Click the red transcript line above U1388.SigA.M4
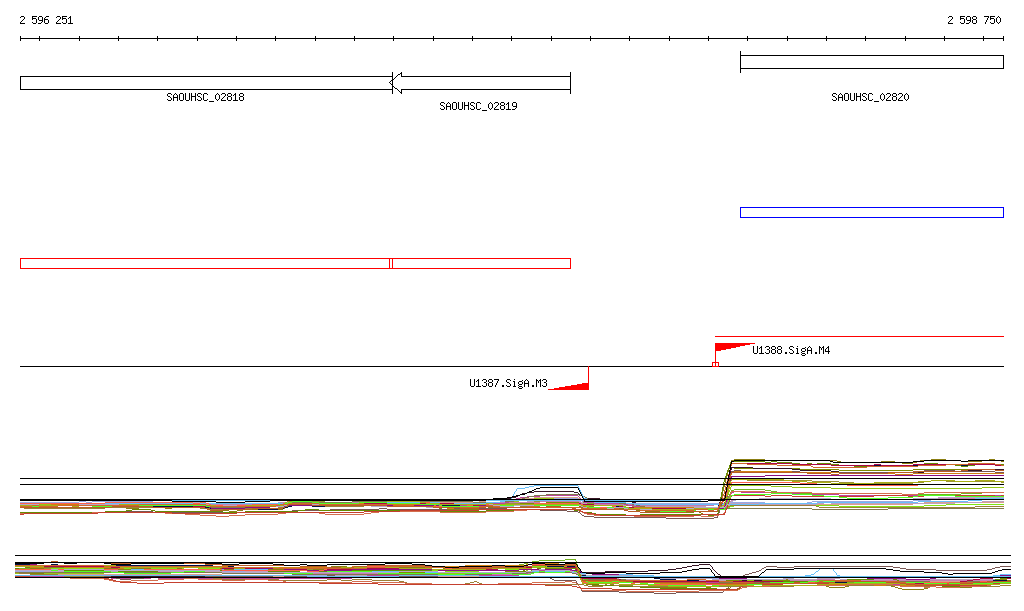The image size is (1024, 611). pyautogui.click(x=859, y=336)
